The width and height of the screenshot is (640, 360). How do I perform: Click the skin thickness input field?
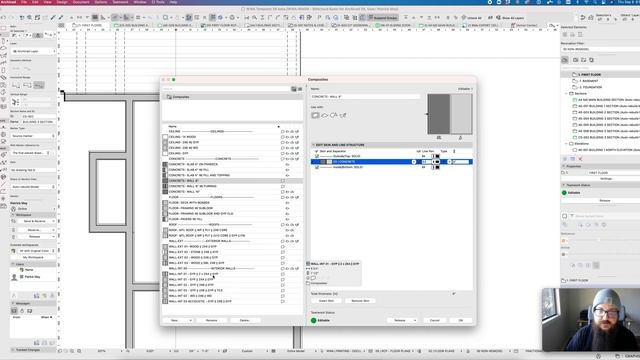click(462, 162)
